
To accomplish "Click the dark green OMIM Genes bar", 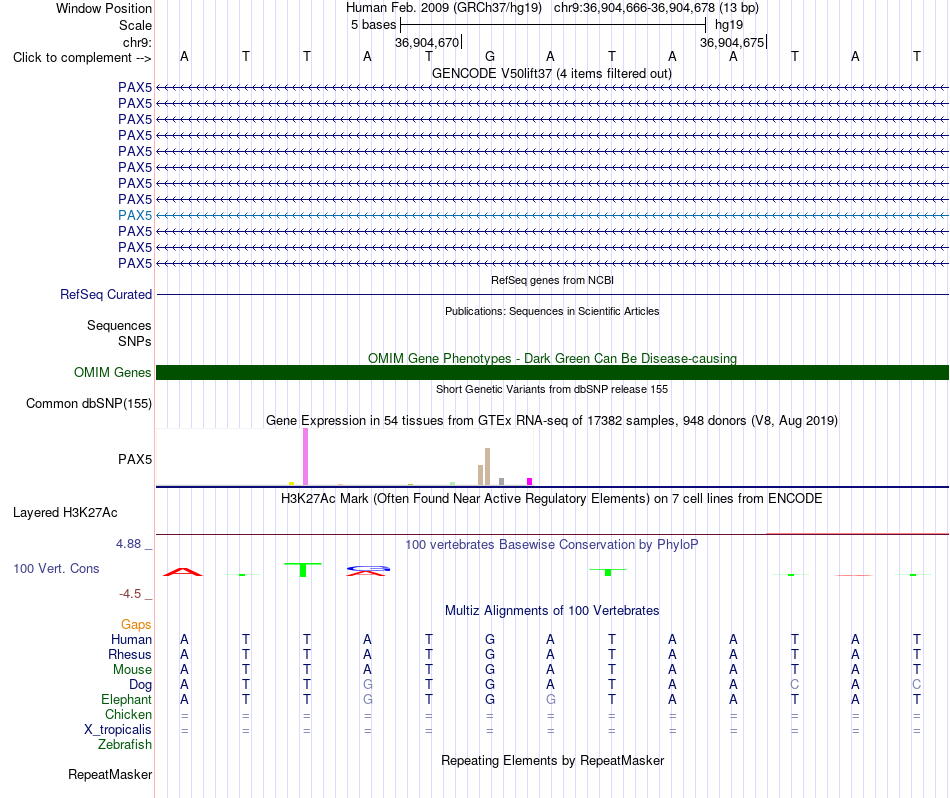I will pos(552,373).
